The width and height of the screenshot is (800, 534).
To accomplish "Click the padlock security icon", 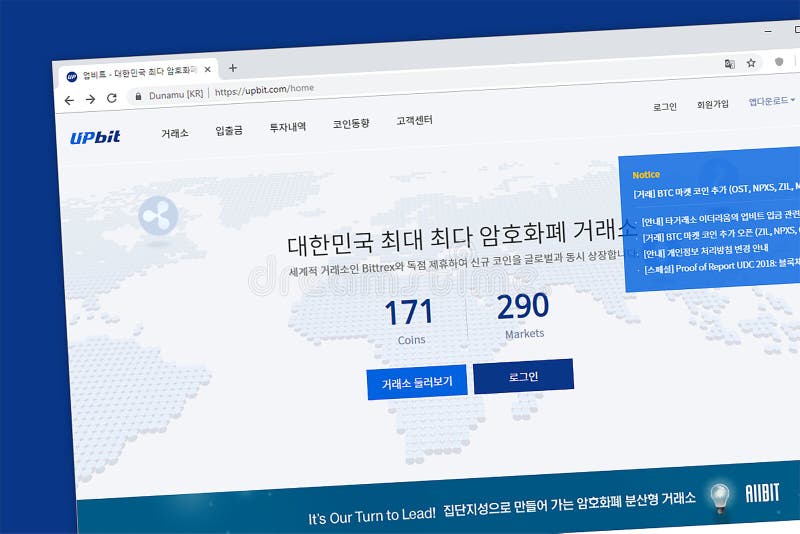I will 138,96.
